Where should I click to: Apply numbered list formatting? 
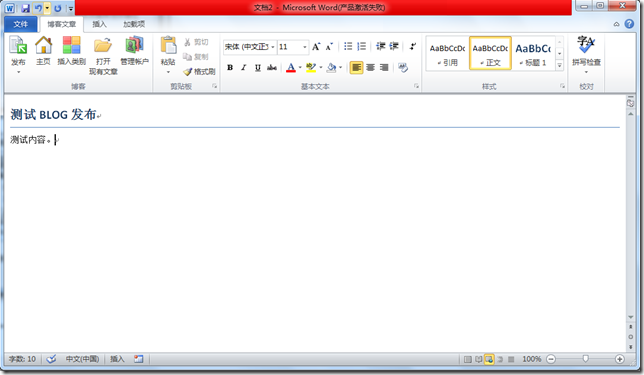point(361,46)
